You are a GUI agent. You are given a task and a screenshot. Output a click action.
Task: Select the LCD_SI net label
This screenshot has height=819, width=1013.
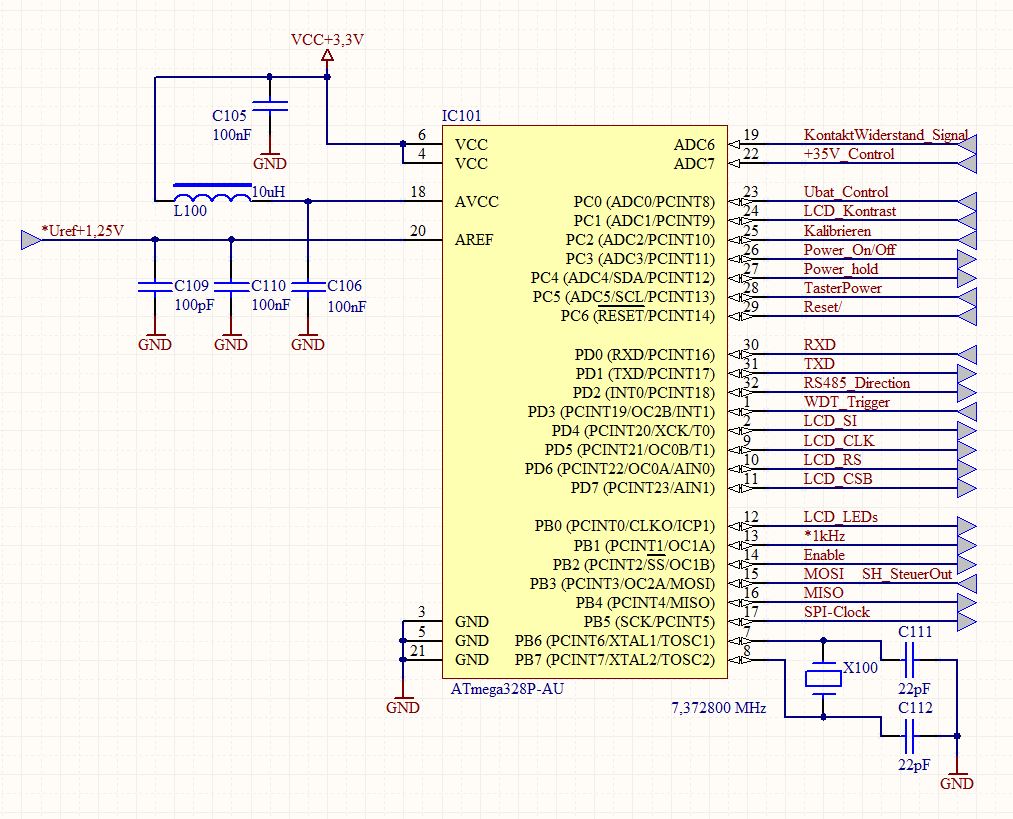tap(830, 421)
